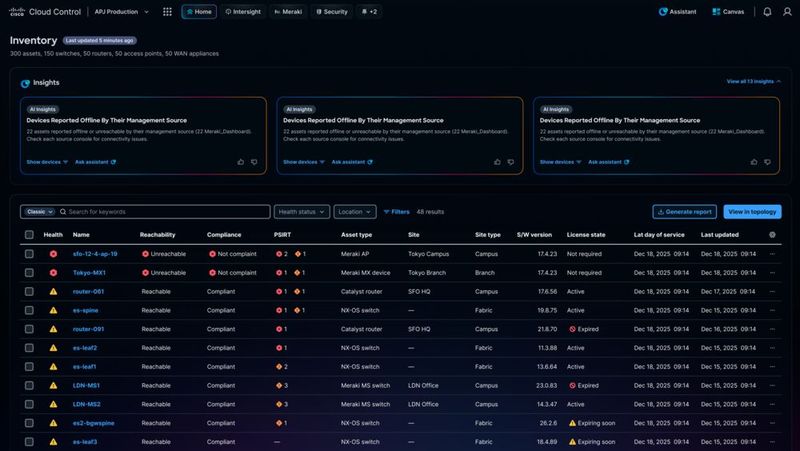Image resolution: width=800 pixels, height=451 pixels.
Task: Dislike the third insight card
Action: (x=767, y=162)
